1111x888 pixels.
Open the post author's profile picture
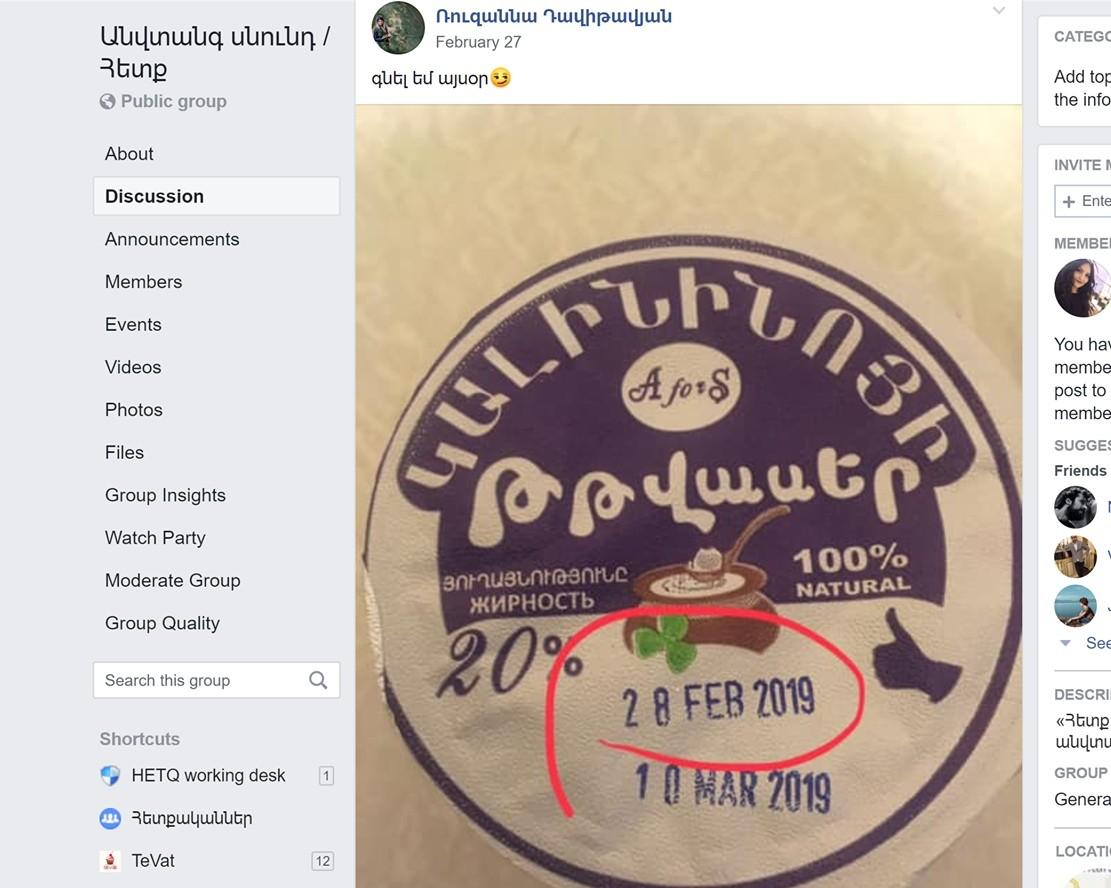(398, 28)
